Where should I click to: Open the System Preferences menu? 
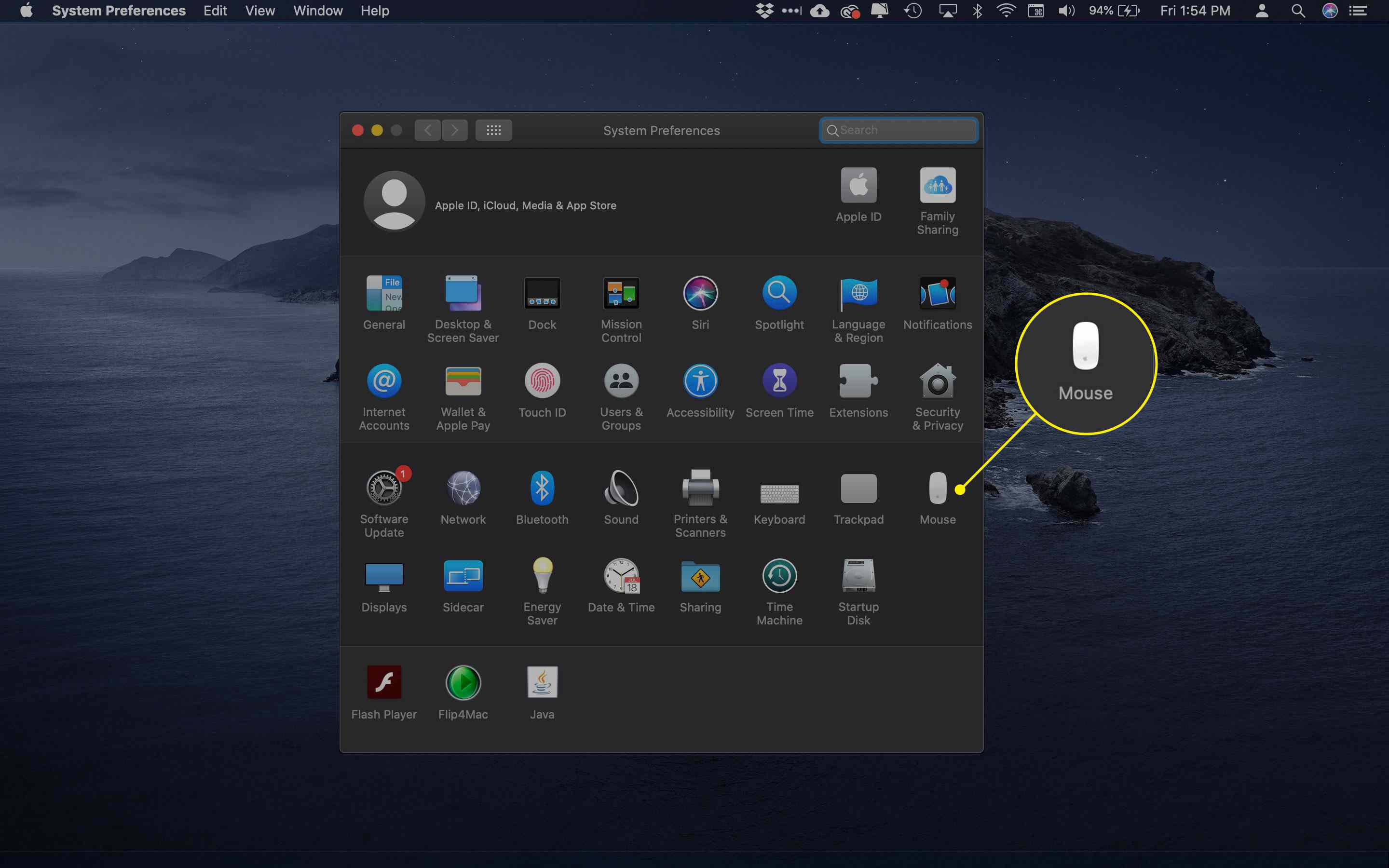pyautogui.click(x=119, y=11)
